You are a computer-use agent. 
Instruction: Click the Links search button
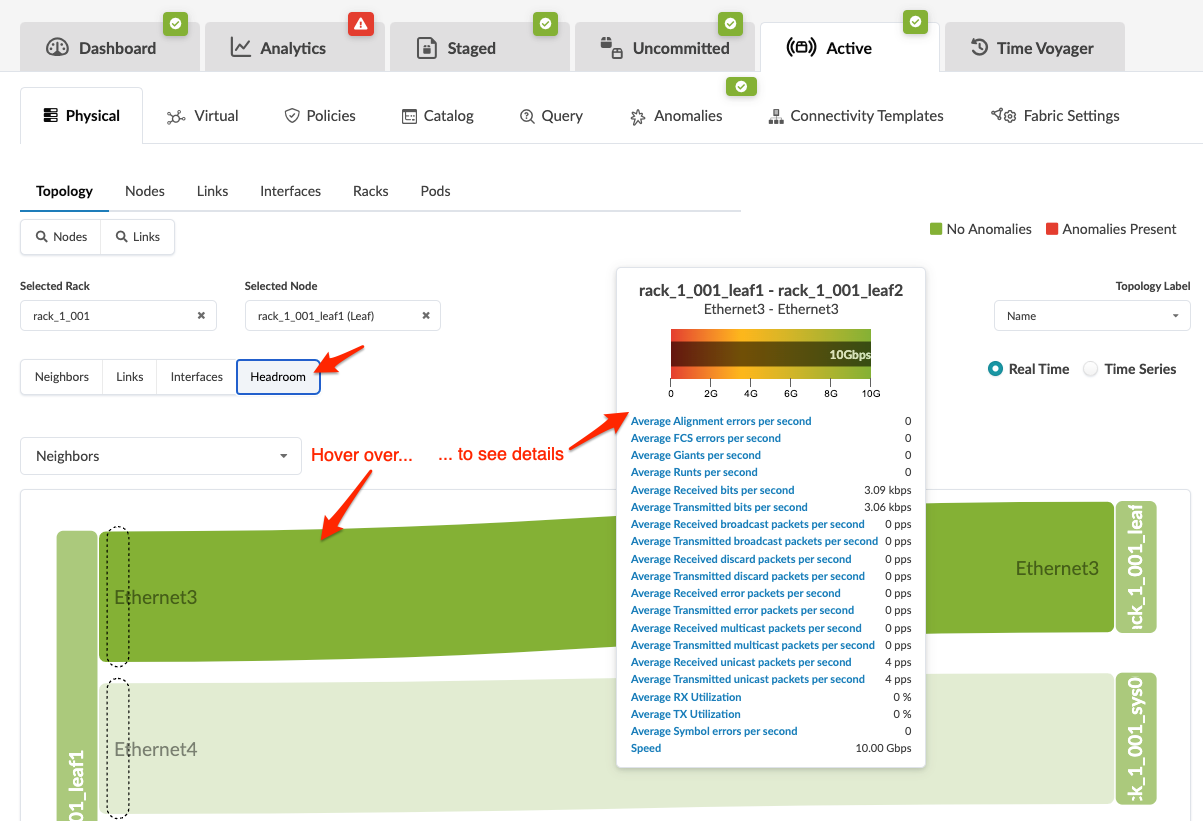point(138,237)
